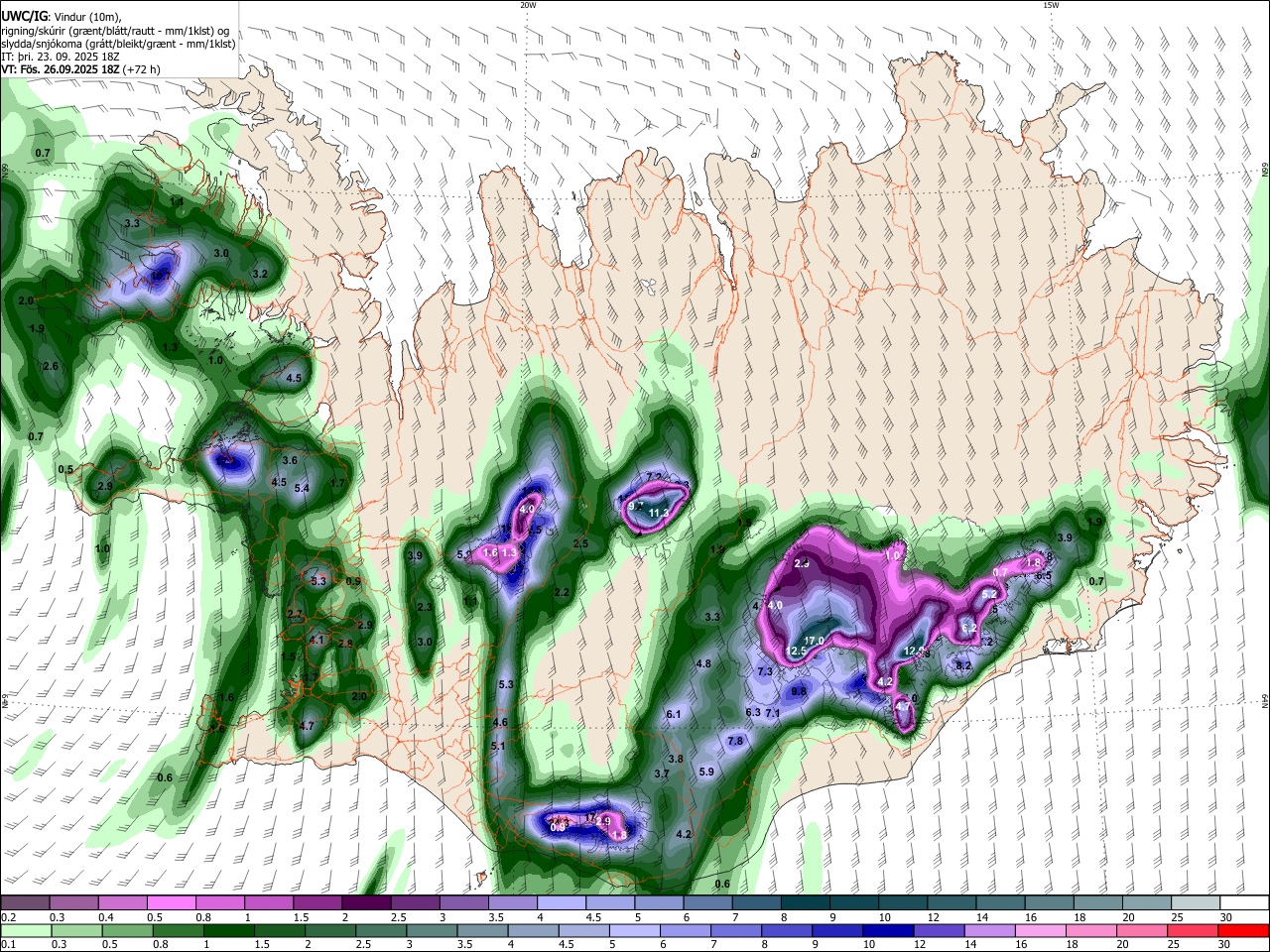The image size is (1270, 952).
Task: Select the 2.7 precipitation value
Action: point(295,614)
